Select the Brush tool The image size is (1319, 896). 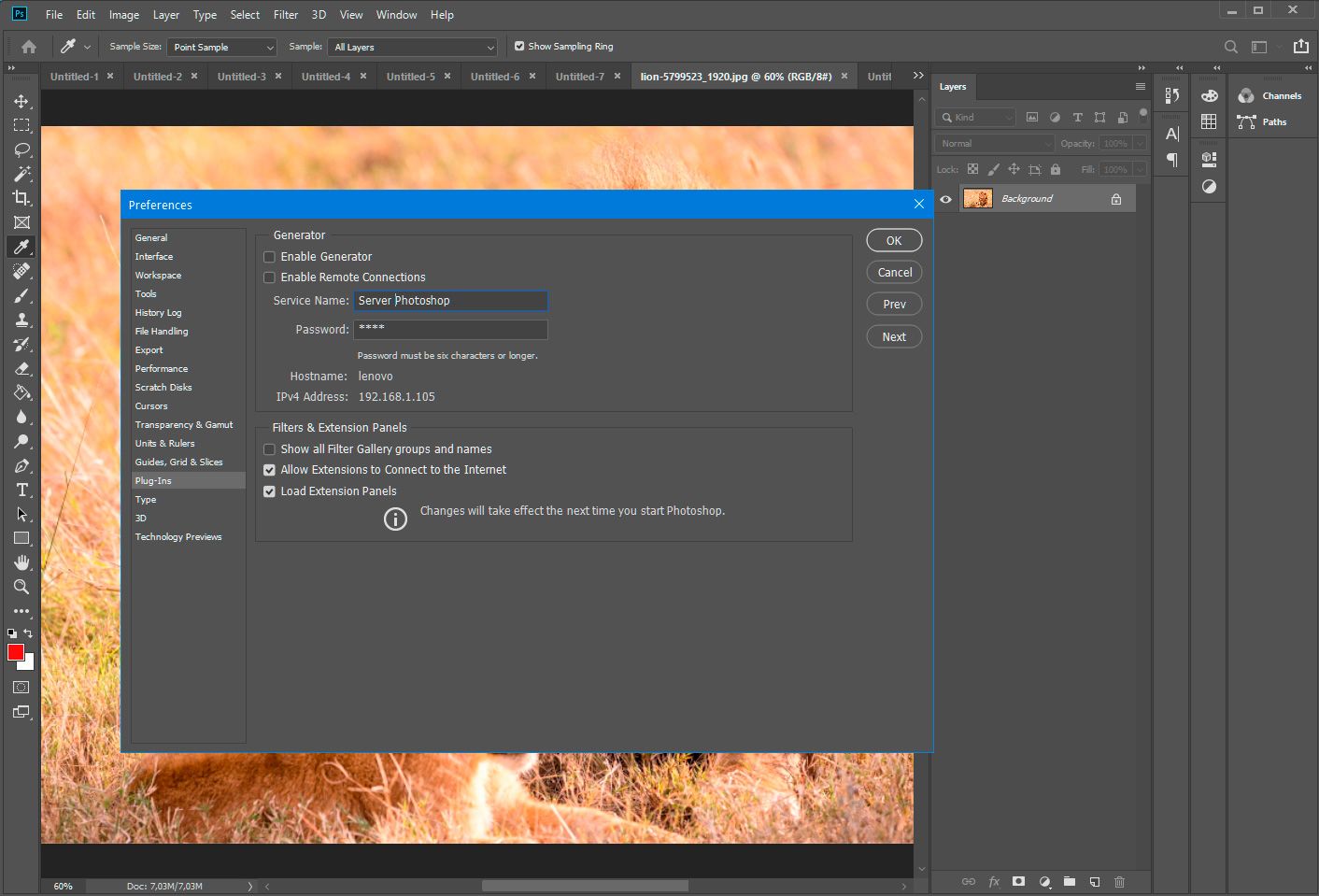click(21, 295)
